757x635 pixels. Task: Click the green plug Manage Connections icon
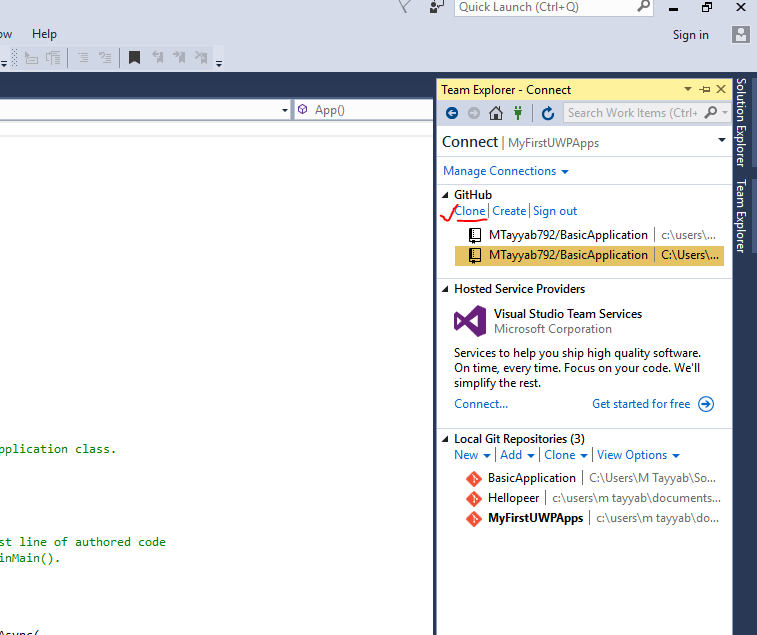tap(518, 113)
